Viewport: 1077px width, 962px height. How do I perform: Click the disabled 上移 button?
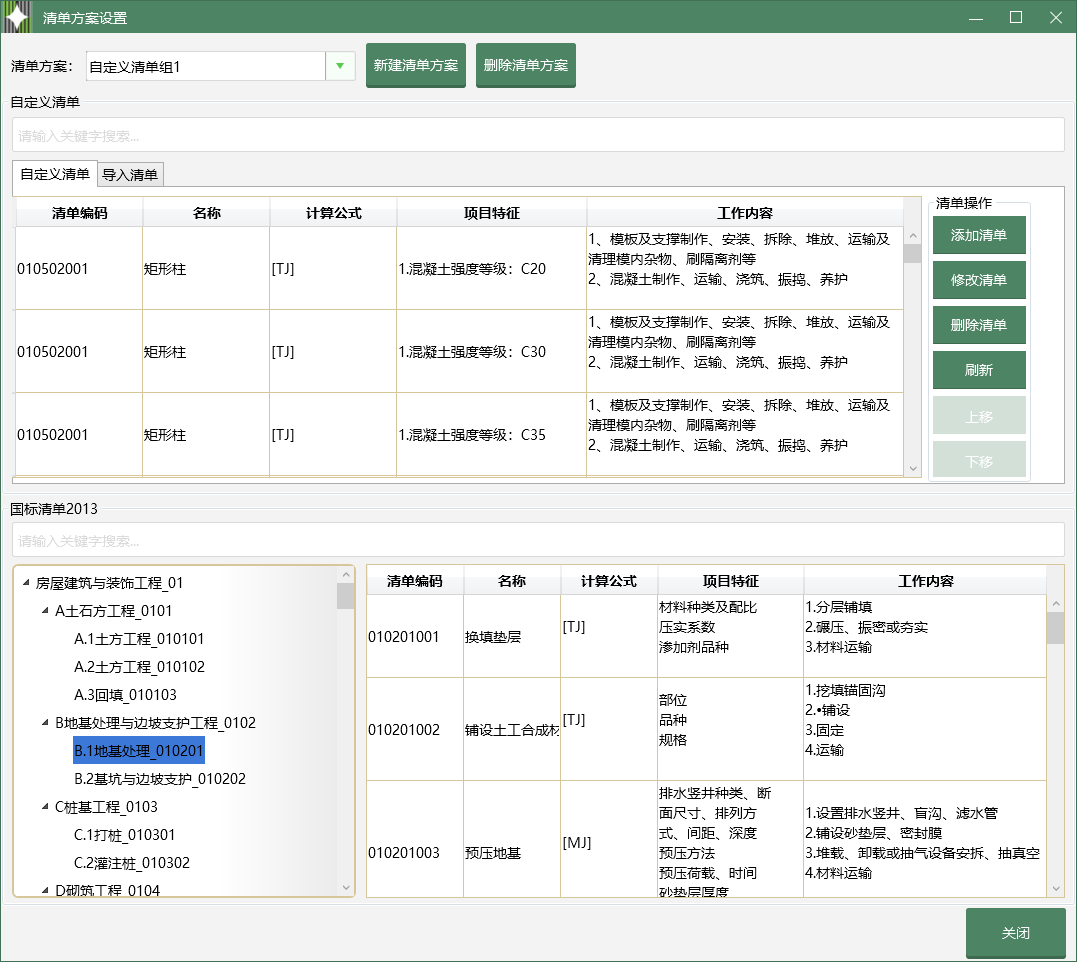click(979, 416)
